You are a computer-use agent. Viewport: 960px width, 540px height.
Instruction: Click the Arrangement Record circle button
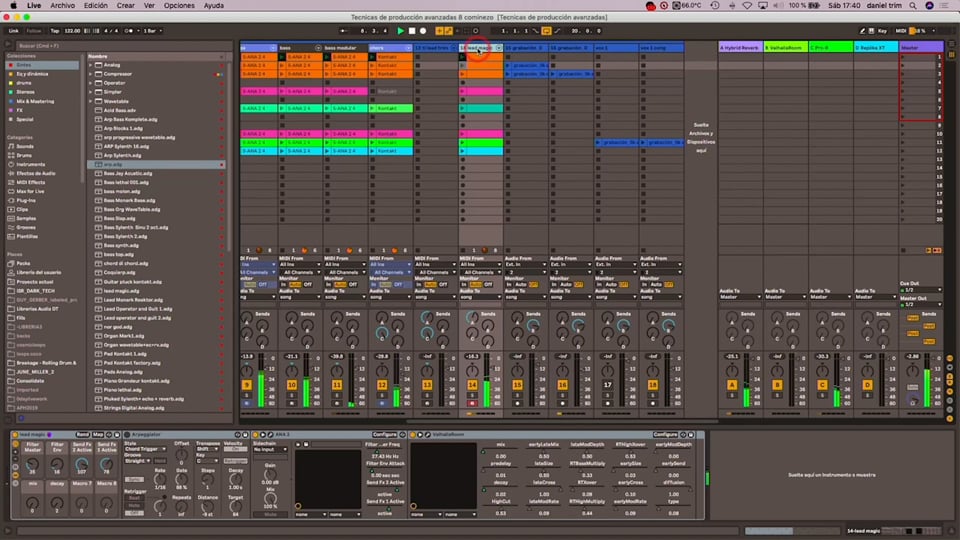point(423,31)
